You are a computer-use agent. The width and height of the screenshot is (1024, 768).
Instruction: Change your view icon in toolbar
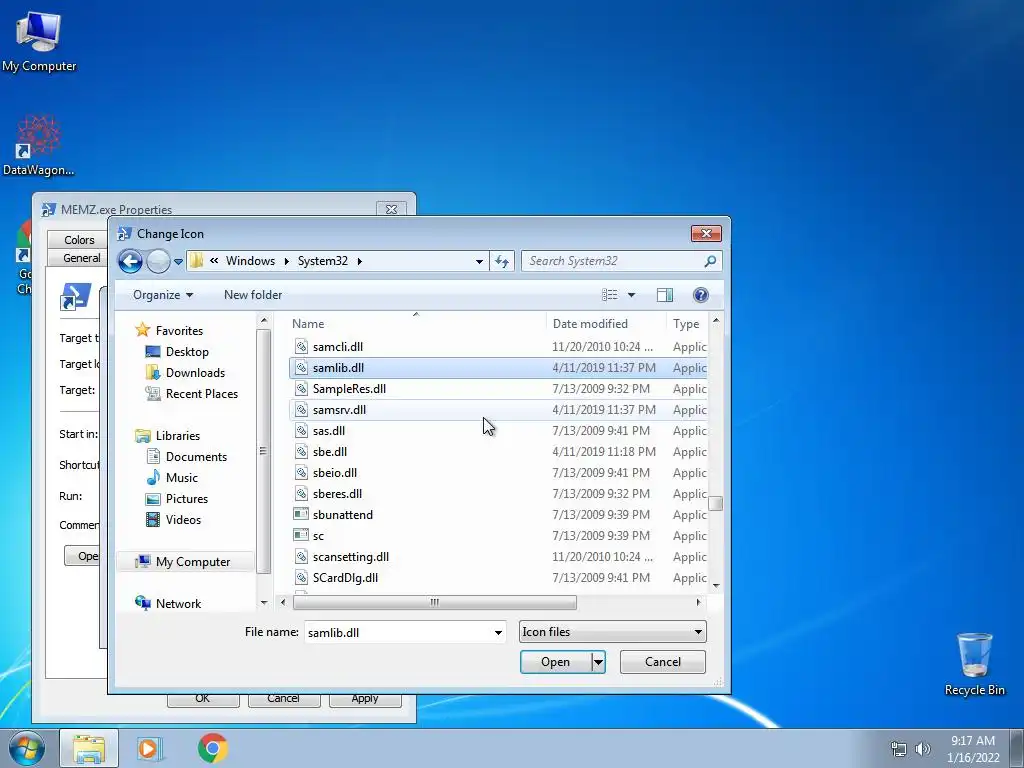tap(609, 295)
